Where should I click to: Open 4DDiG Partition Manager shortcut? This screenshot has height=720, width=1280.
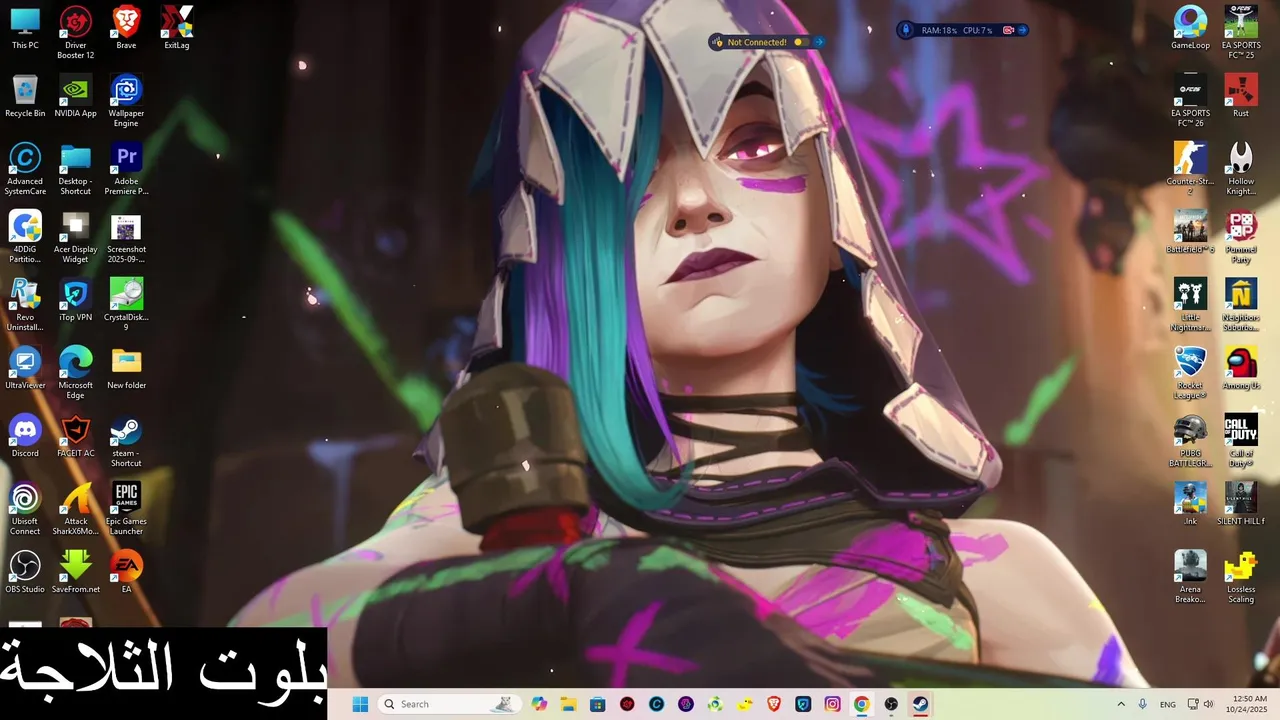25,237
